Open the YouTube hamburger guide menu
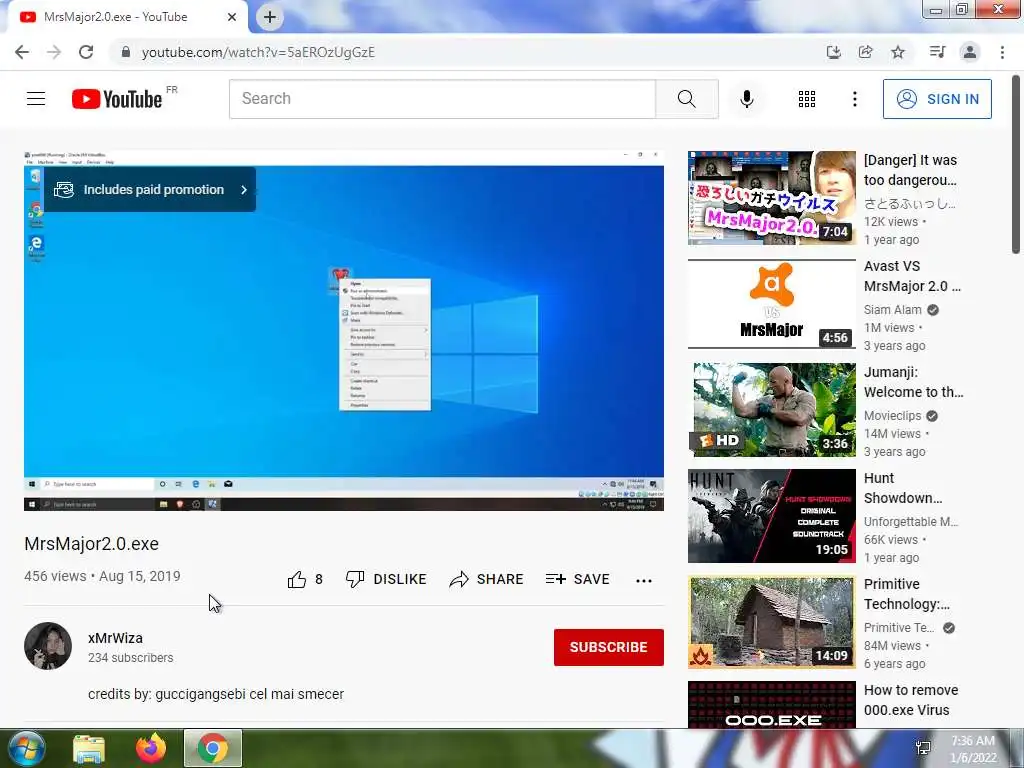The image size is (1024, 768). [36, 99]
